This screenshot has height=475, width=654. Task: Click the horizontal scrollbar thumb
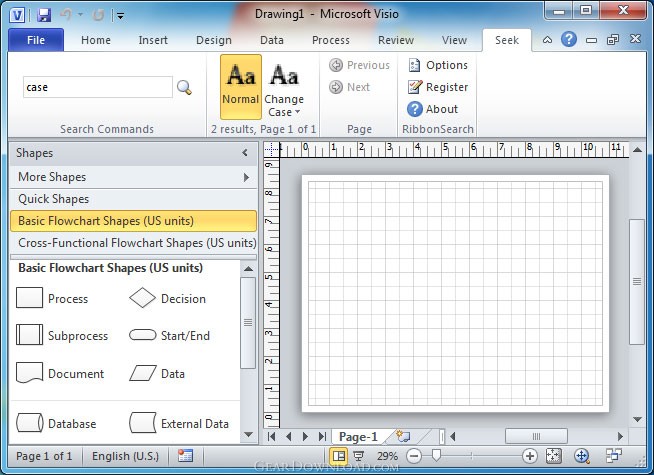point(536,436)
